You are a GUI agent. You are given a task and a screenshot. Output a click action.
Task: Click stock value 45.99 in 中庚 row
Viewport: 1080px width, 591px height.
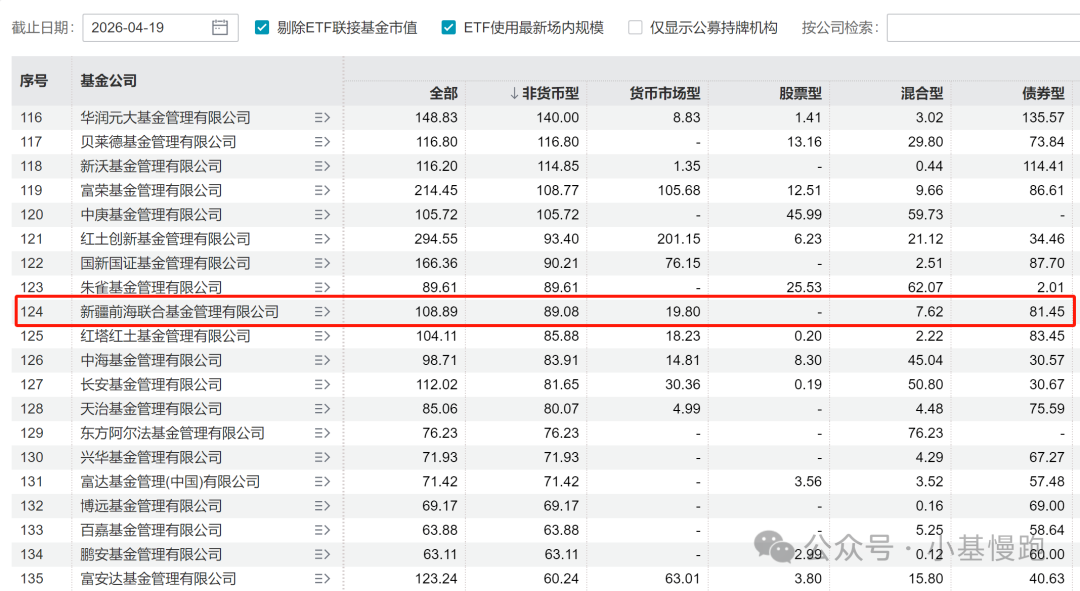tap(804, 215)
